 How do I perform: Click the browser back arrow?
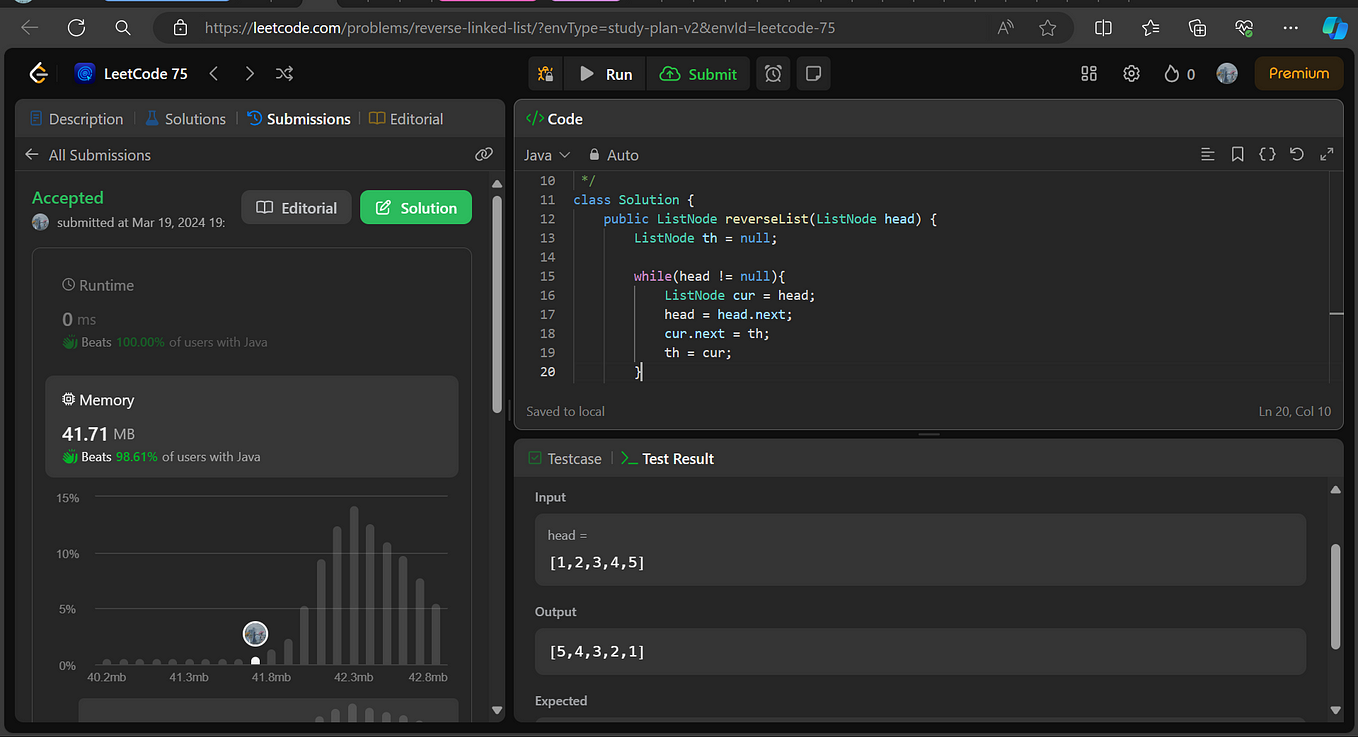click(x=29, y=28)
